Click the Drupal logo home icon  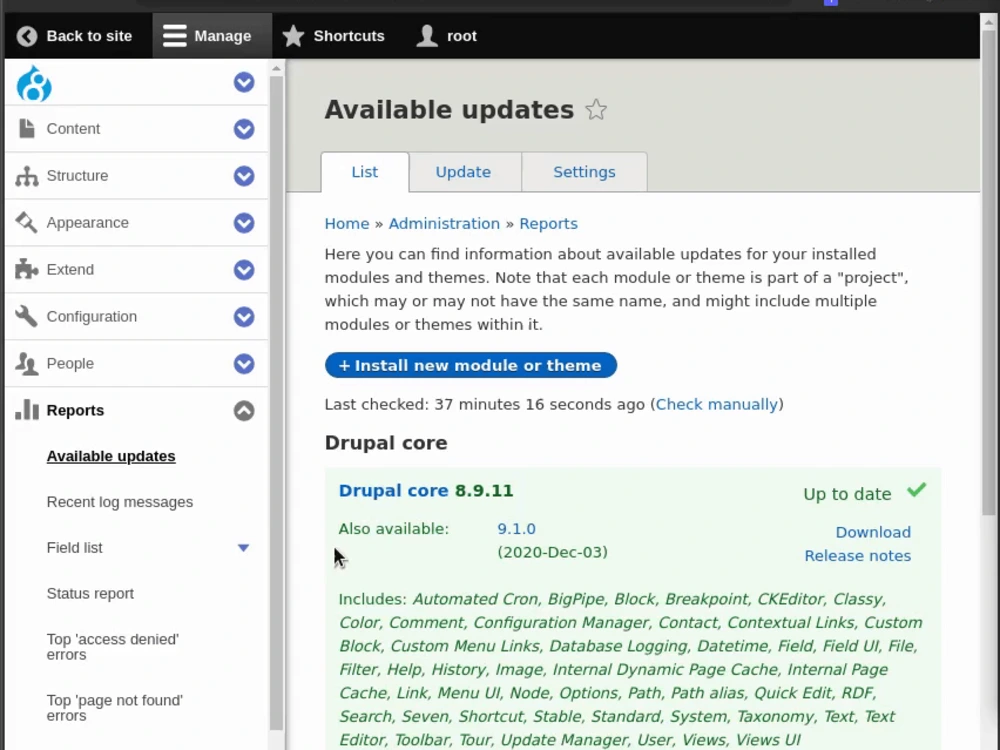[x=34, y=83]
